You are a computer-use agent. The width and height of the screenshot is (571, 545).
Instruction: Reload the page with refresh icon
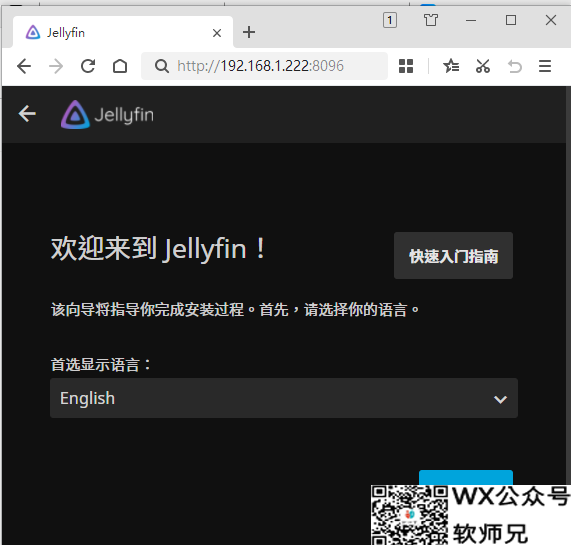click(x=88, y=66)
